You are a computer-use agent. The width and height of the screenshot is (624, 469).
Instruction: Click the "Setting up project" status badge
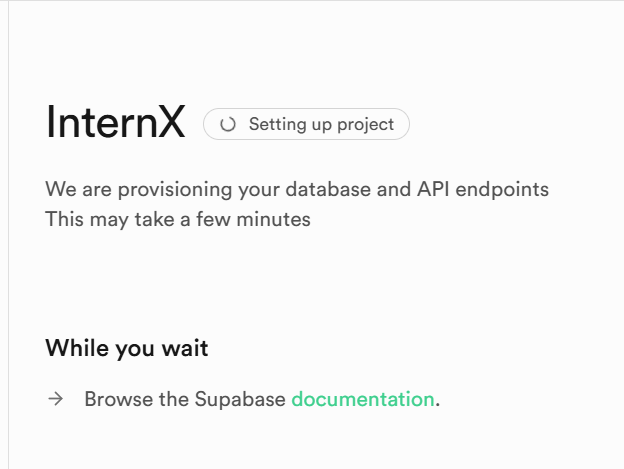306,125
